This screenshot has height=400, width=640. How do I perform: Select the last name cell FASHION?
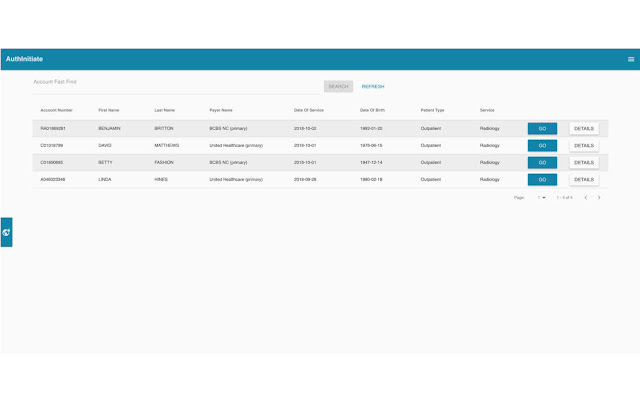tap(164, 162)
